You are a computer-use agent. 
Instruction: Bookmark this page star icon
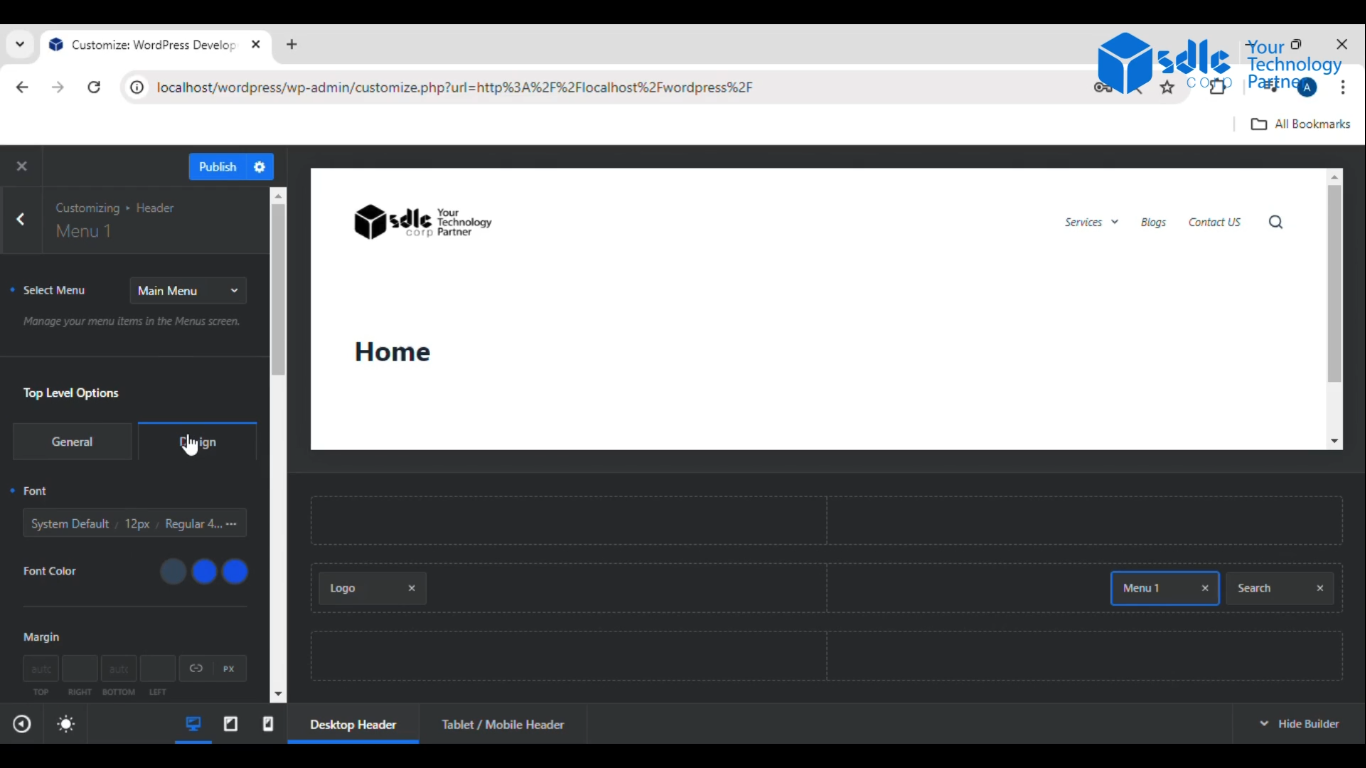coord(1167,87)
